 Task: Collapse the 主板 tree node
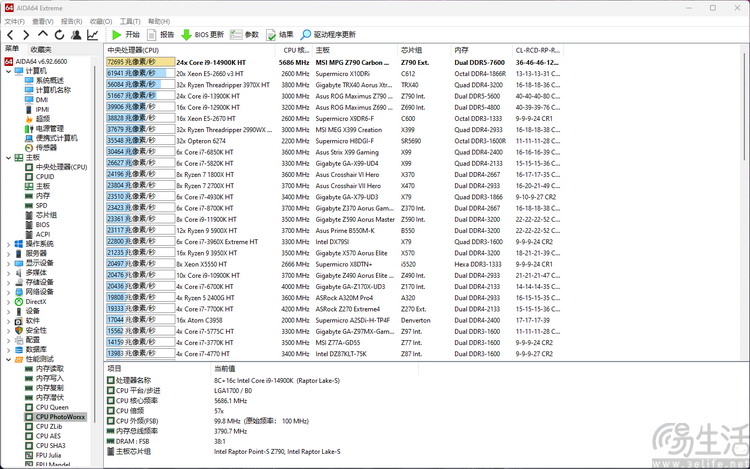click(x=8, y=157)
